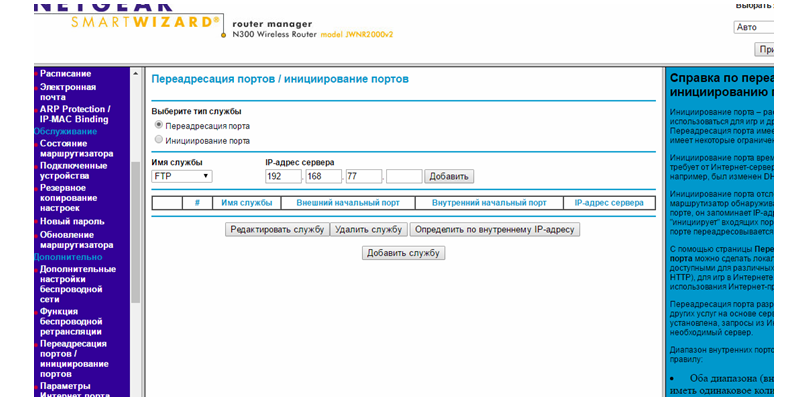Click the Добавить службу button
The height and width of the screenshot is (403, 807).
tap(404, 253)
